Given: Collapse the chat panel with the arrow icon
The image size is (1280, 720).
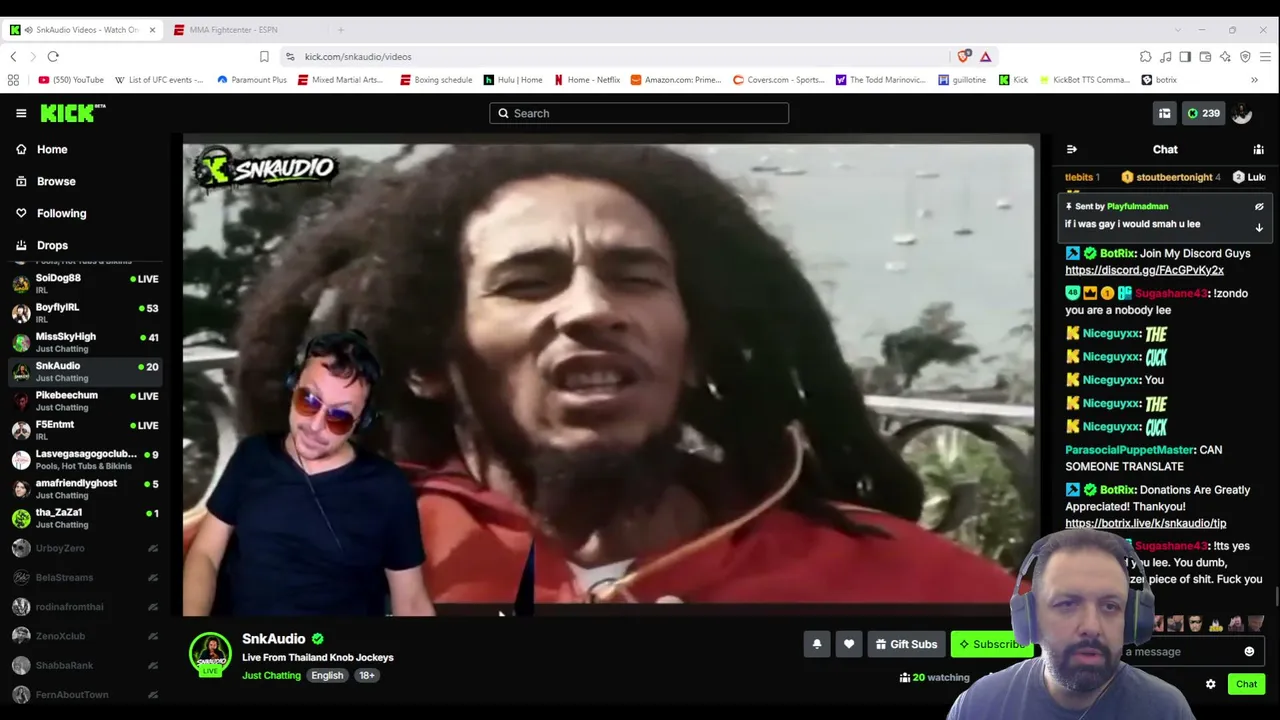Looking at the screenshot, I should [1072, 149].
